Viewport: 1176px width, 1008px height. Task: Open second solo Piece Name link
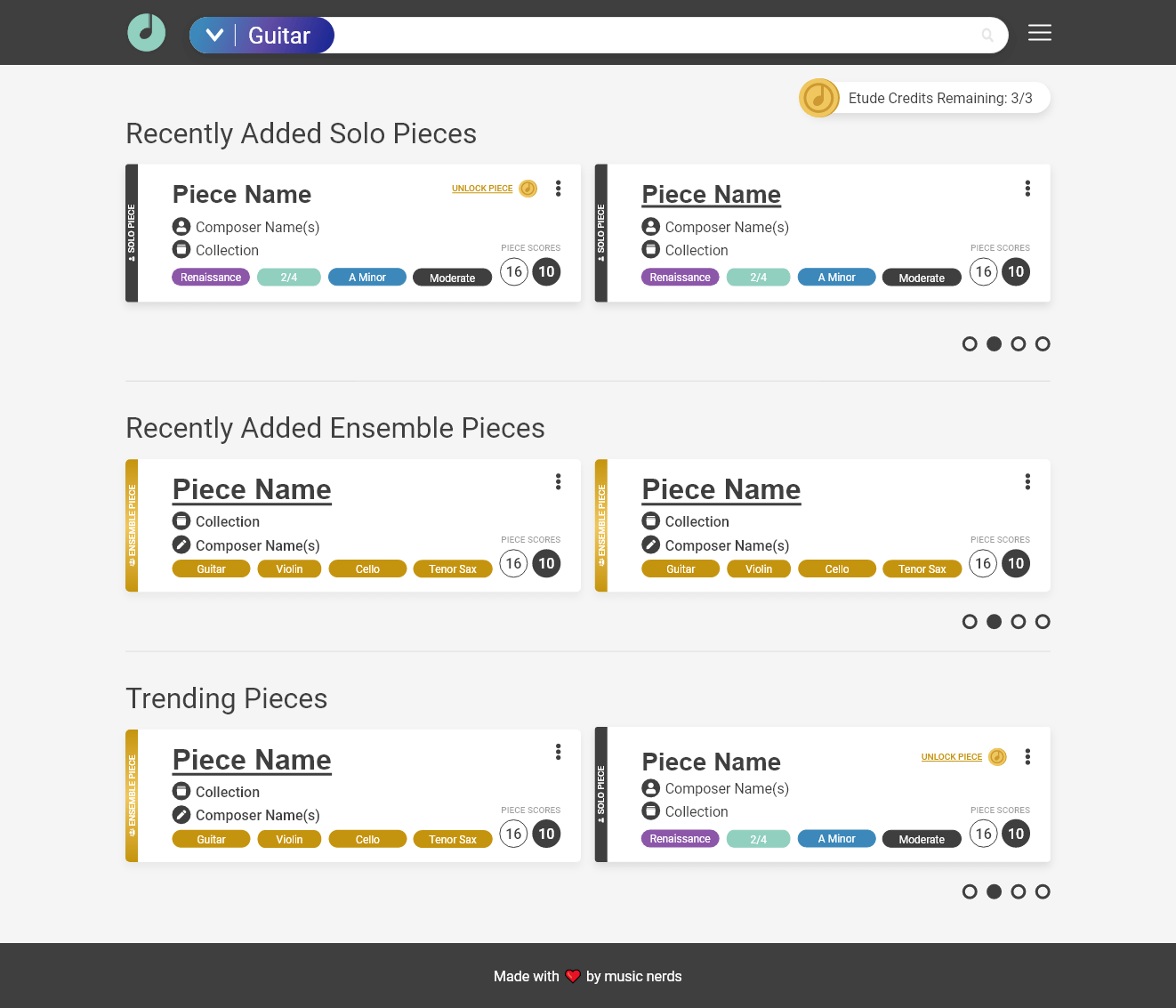pos(711,195)
